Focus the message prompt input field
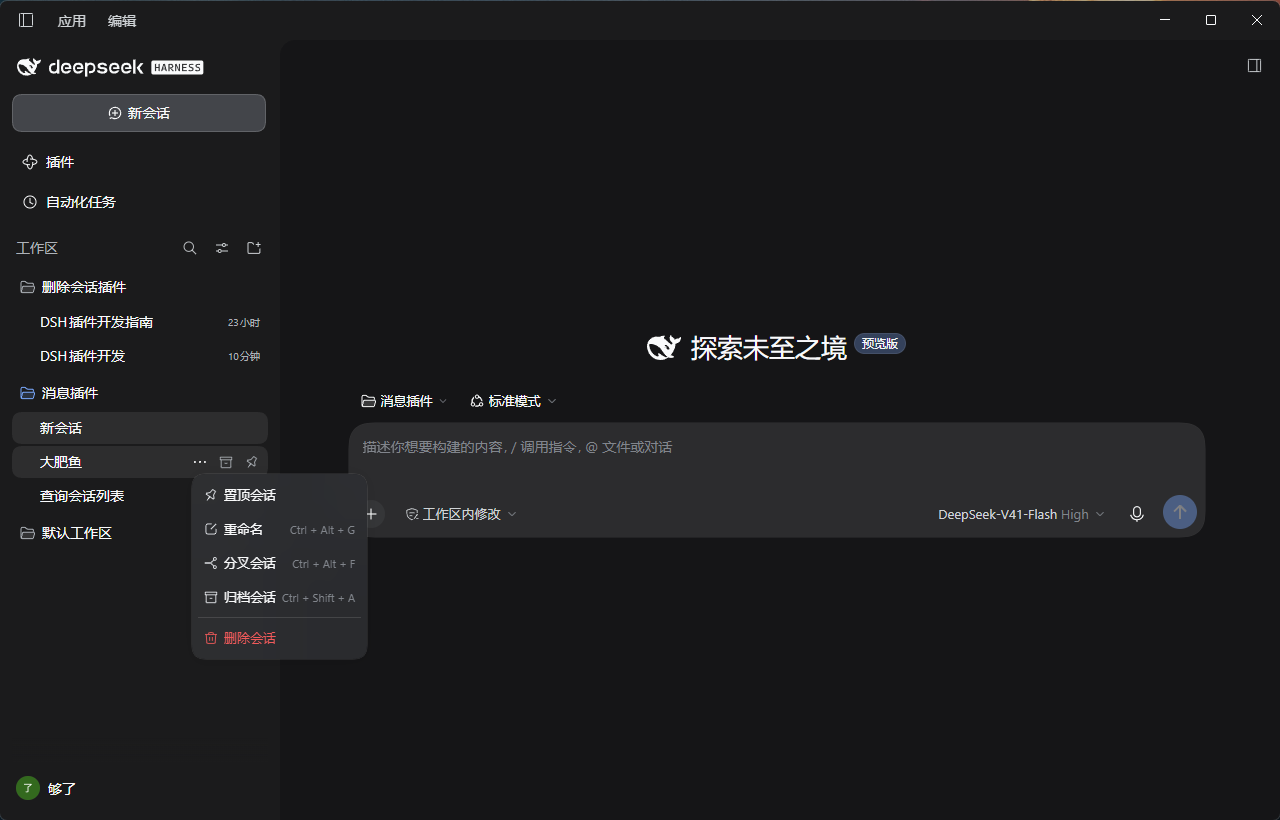Viewport: 1280px width, 820px height. coord(776,448)
